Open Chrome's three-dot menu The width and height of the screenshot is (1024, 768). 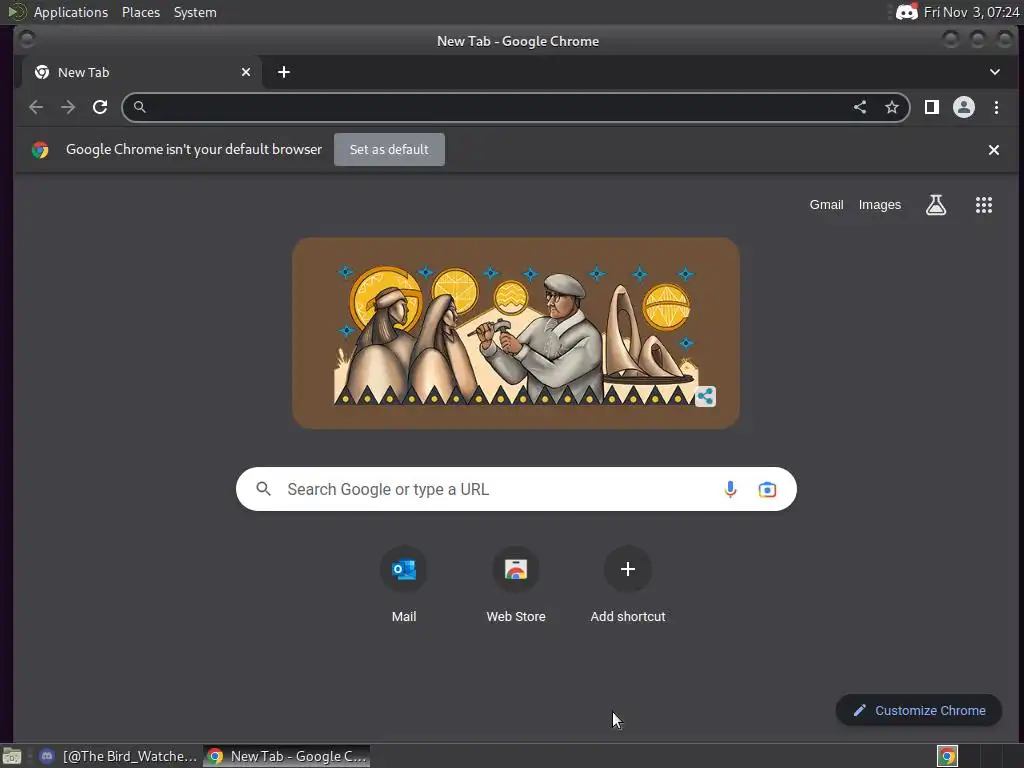[x=996, y=107]
